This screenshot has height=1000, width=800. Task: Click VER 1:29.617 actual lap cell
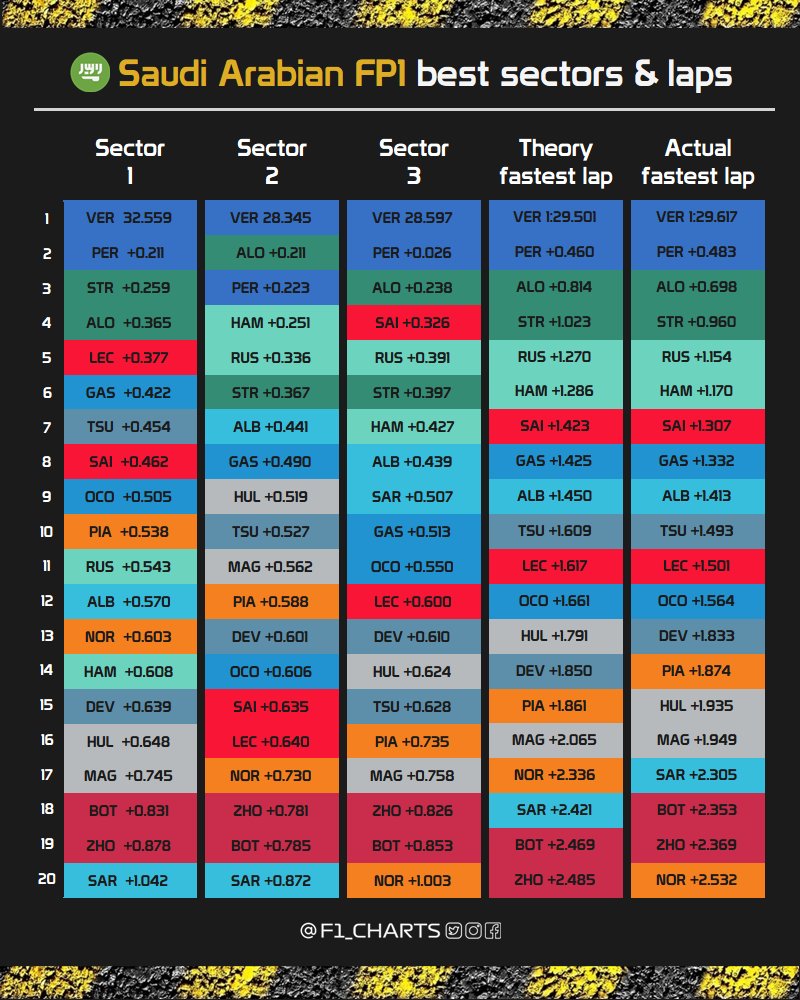tap(697, 217)
